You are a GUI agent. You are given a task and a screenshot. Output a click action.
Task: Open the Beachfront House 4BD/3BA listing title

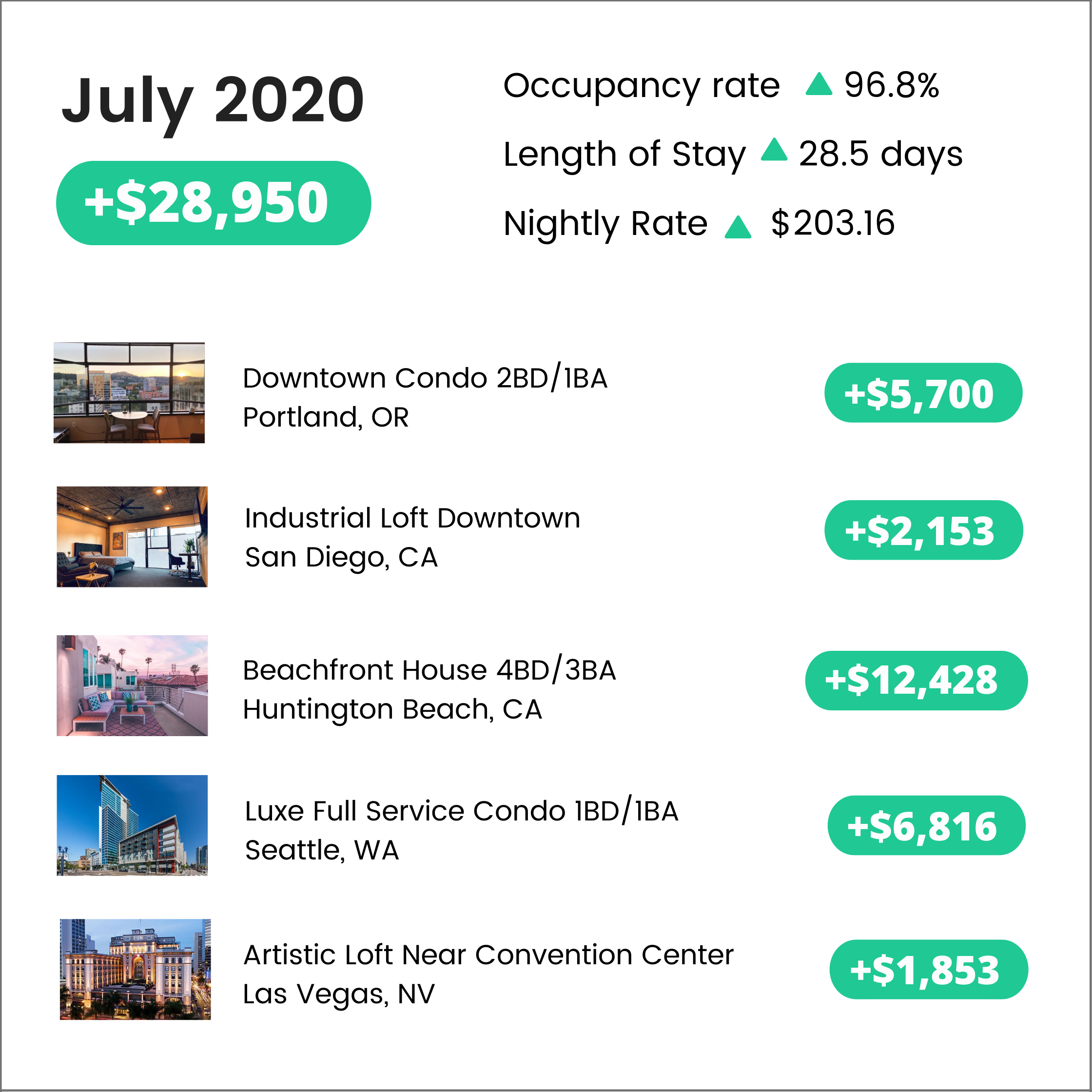click(x=429, y=670)
